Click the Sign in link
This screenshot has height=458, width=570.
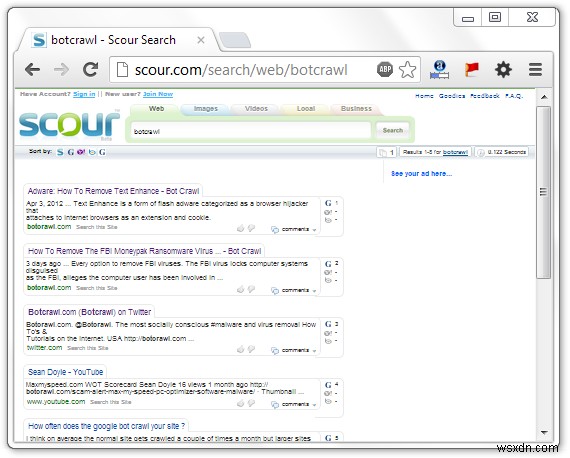pos(84,94)
